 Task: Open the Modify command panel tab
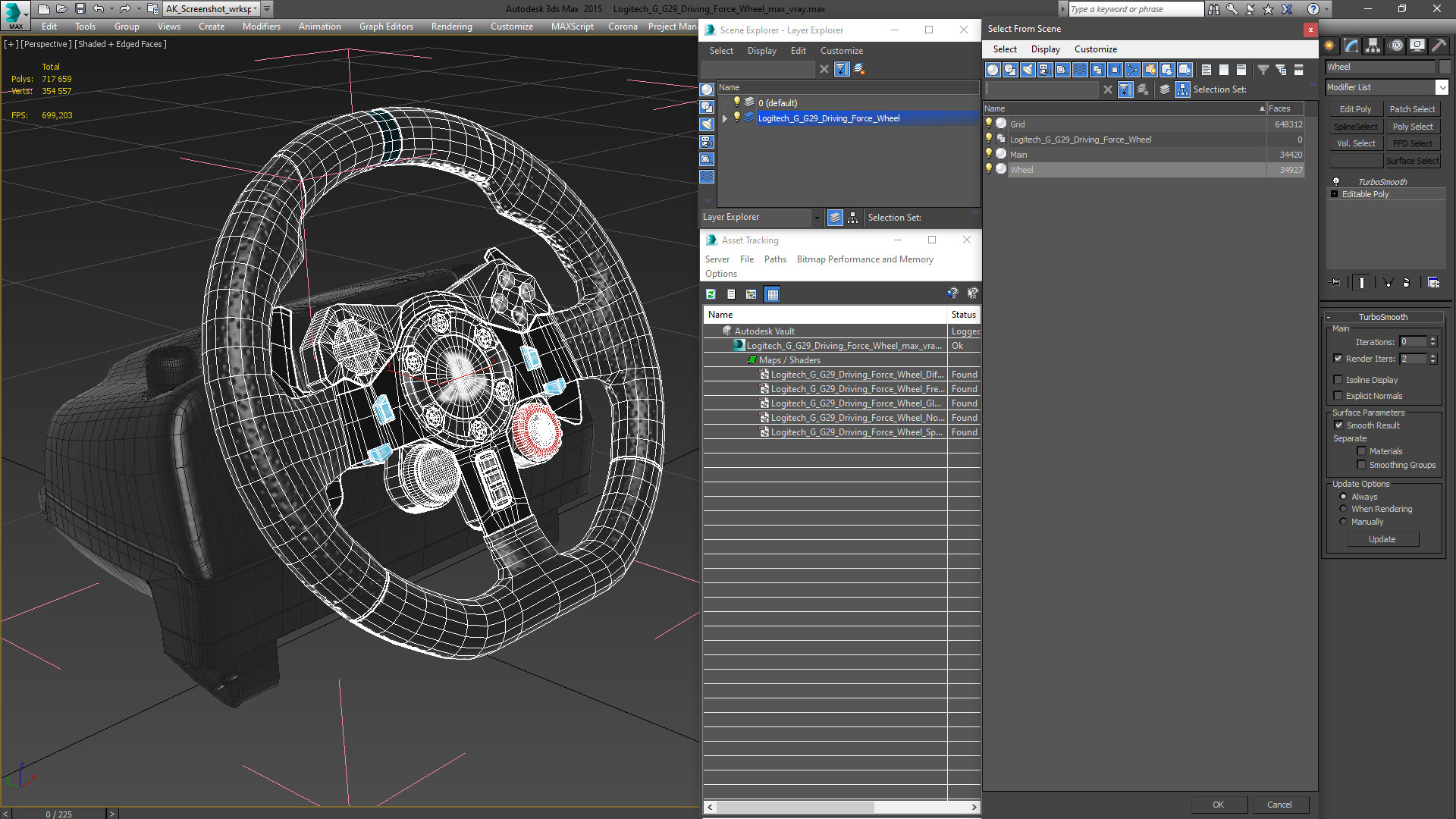tap(1351, 45)
